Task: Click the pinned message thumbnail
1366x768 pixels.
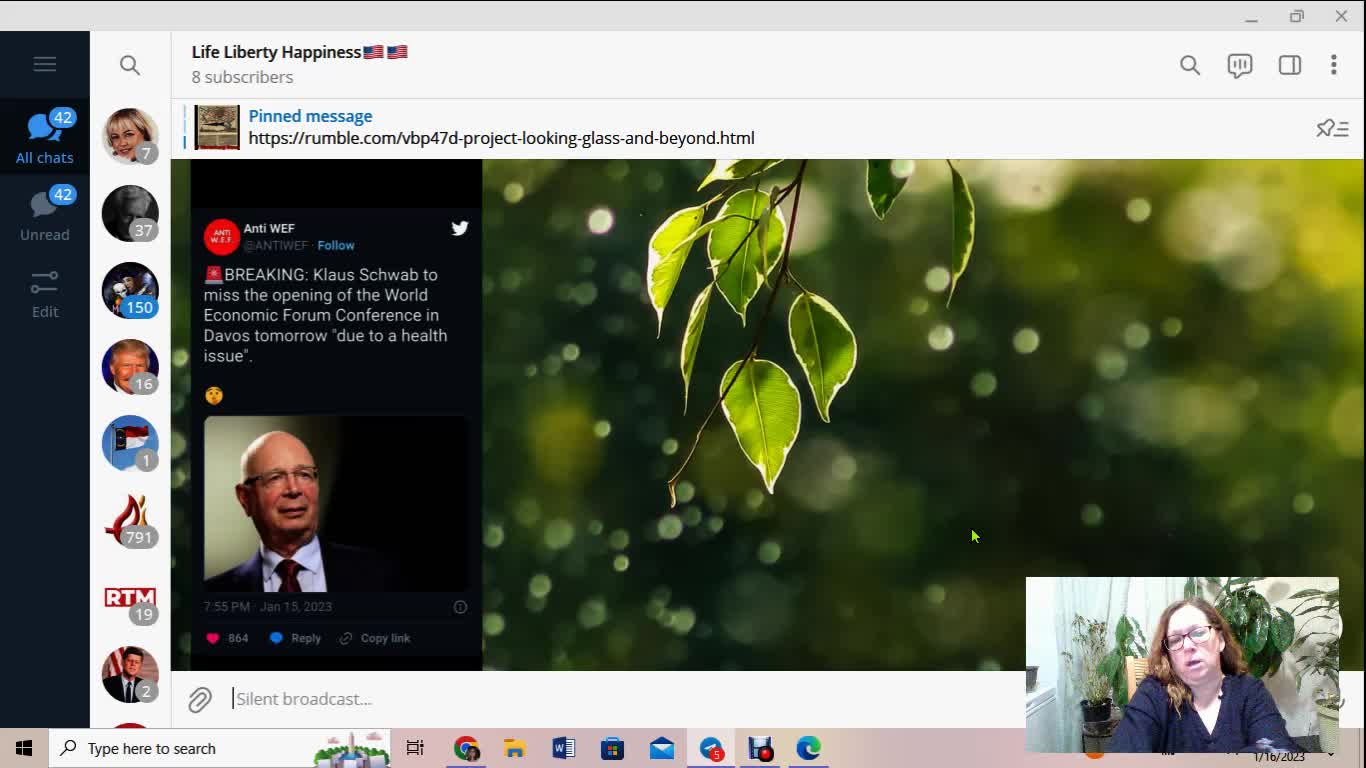Action: click(x=217, y=127)
